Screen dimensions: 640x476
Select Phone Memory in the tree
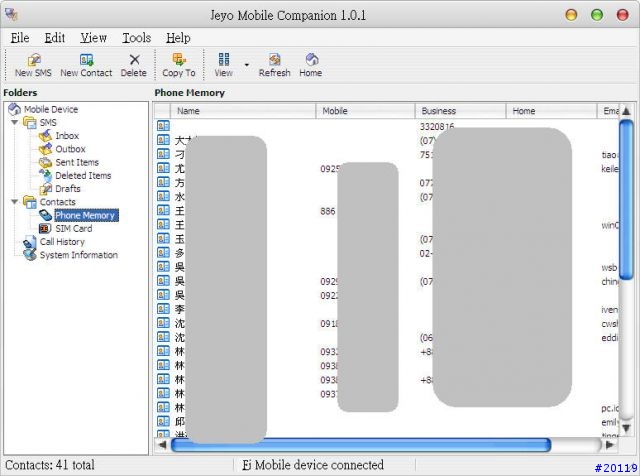pyautogui.click(x=87, y=215)
